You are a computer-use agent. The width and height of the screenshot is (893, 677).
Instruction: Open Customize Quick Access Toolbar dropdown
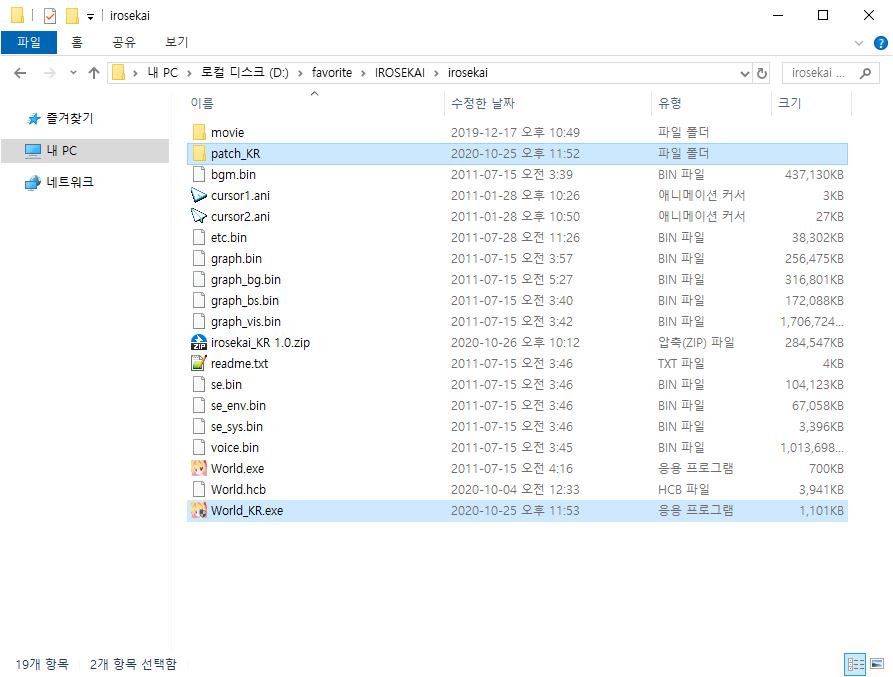coord(91,17)
